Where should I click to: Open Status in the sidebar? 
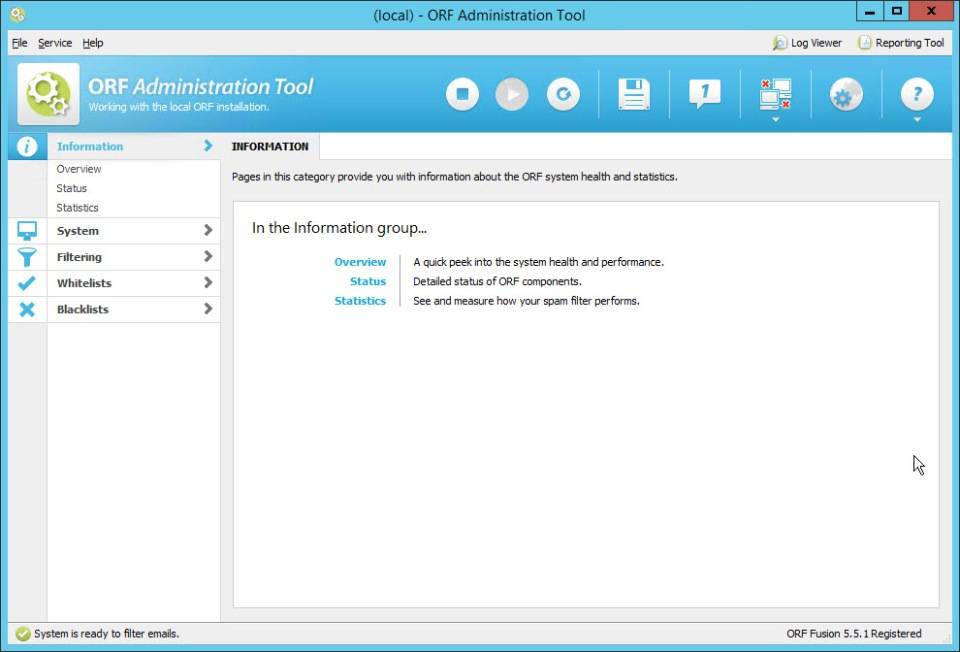point(72,189)
